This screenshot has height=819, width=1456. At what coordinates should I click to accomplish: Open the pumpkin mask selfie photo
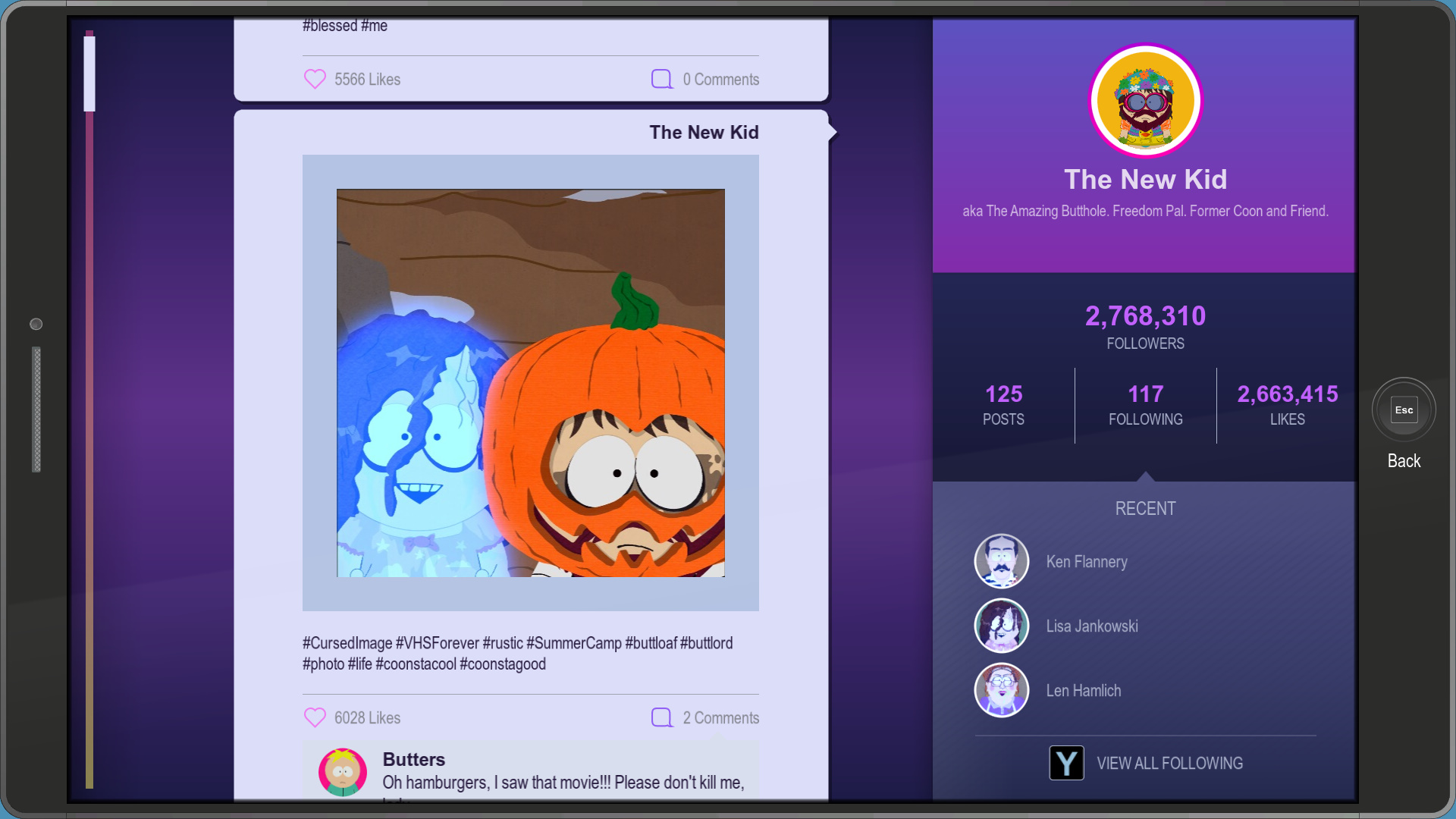tap(530, 383)
